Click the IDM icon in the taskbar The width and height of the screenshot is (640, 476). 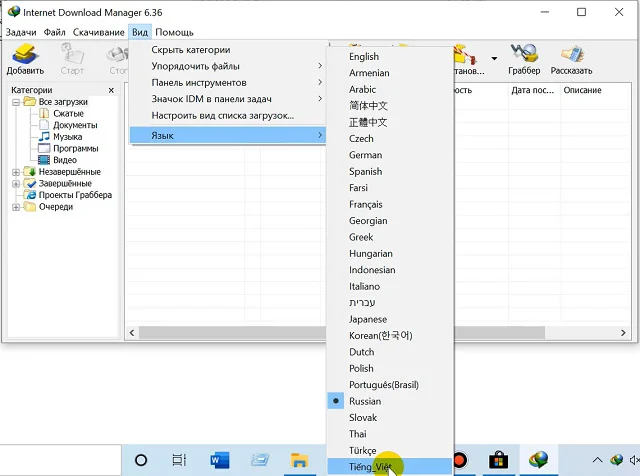[x=538, y=460]
